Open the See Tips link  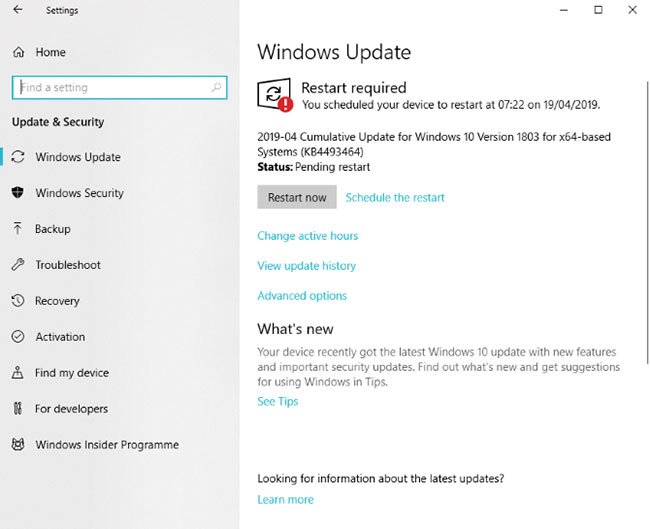(278, 401)
